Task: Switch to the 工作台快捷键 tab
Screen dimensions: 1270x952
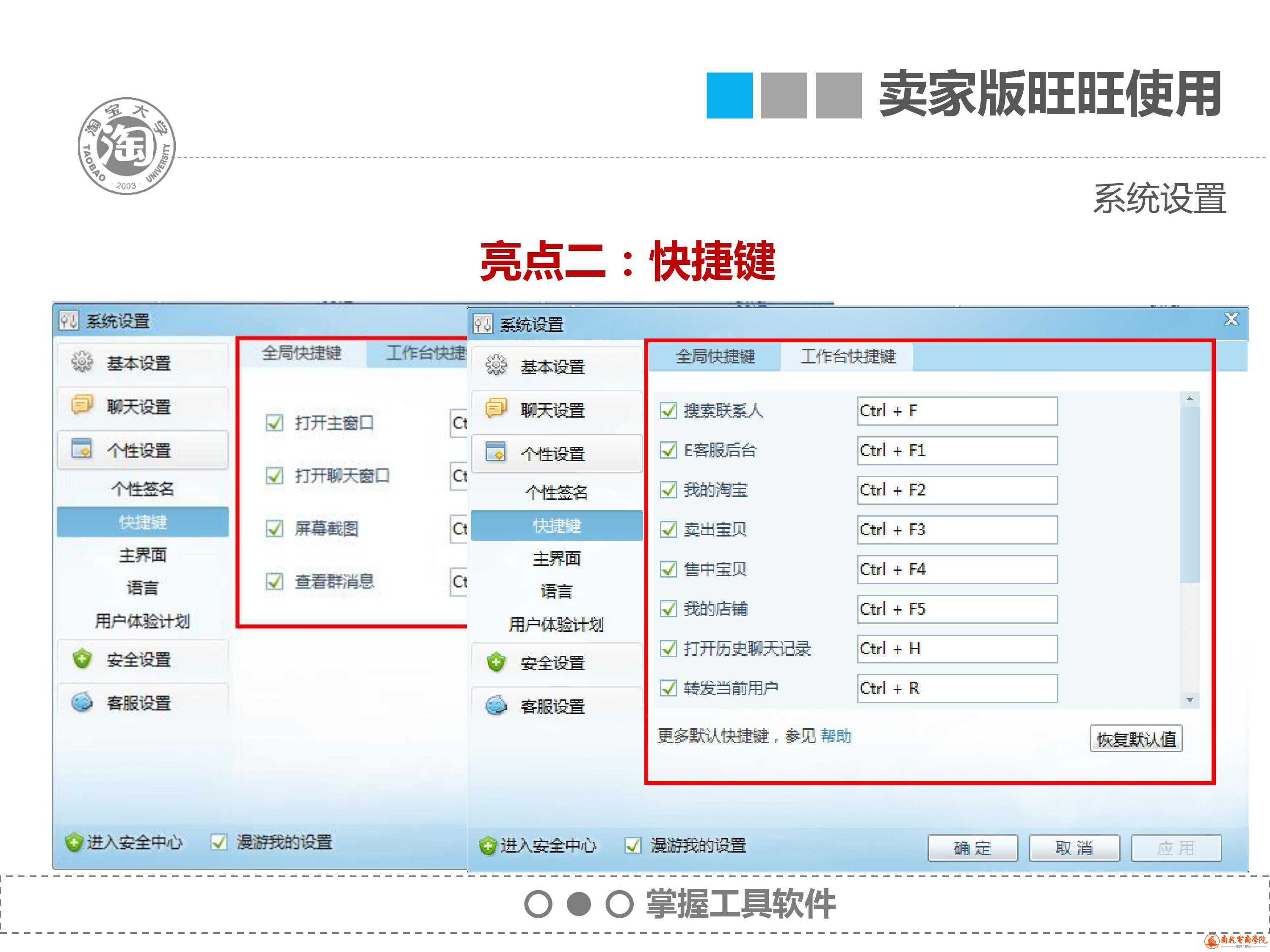Action: [x=848, y=357]
